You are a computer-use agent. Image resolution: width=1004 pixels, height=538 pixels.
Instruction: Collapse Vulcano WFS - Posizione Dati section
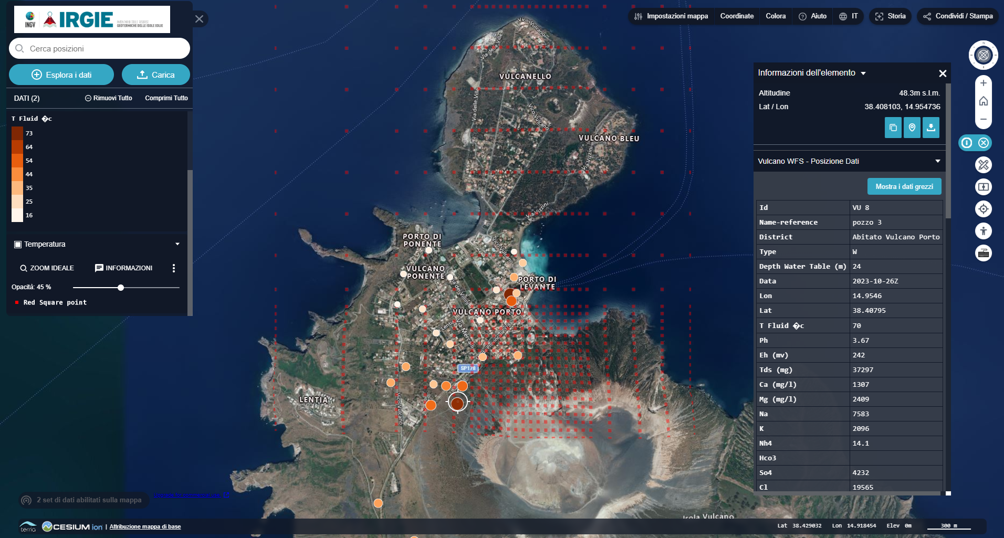coord(937,161)
